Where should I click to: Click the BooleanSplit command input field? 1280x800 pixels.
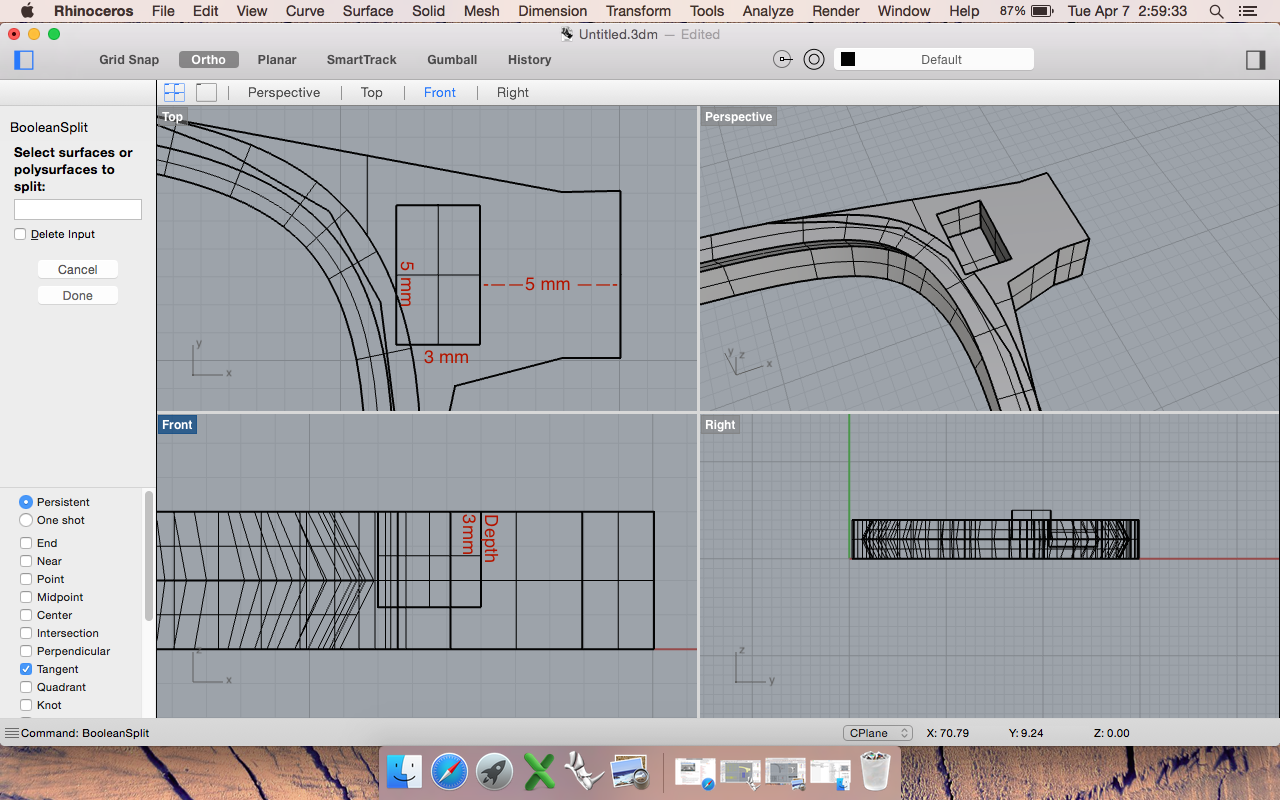coord(78,209)
